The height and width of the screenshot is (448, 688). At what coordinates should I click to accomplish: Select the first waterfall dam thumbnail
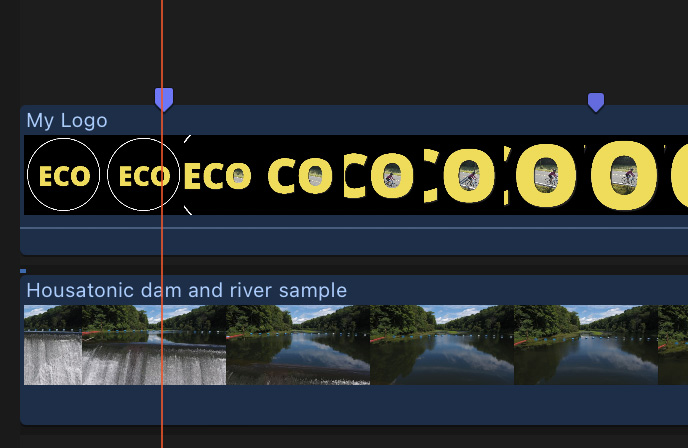click(x=53, y=345)
